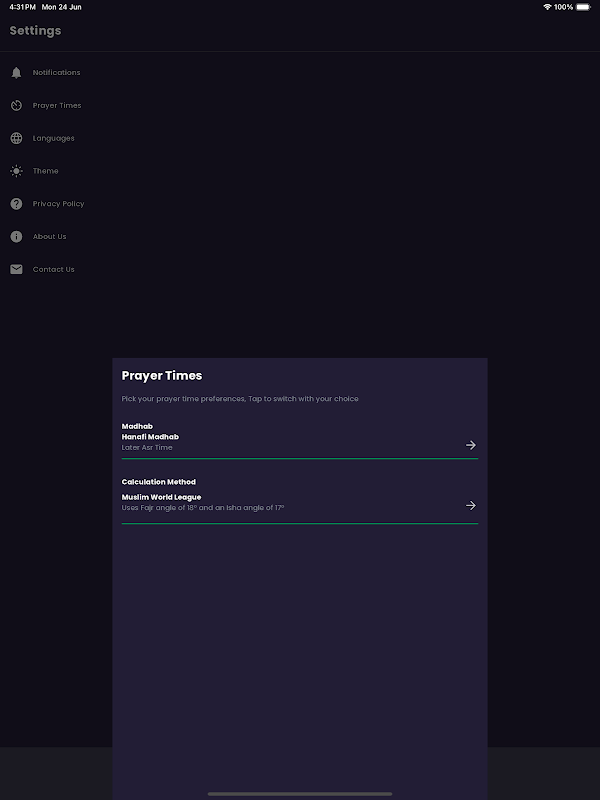Image resolution: width=600 pixels, height=800 pixels.
Task: Open the About Us page
Action: pyautogui.click(x=49, y=237)
